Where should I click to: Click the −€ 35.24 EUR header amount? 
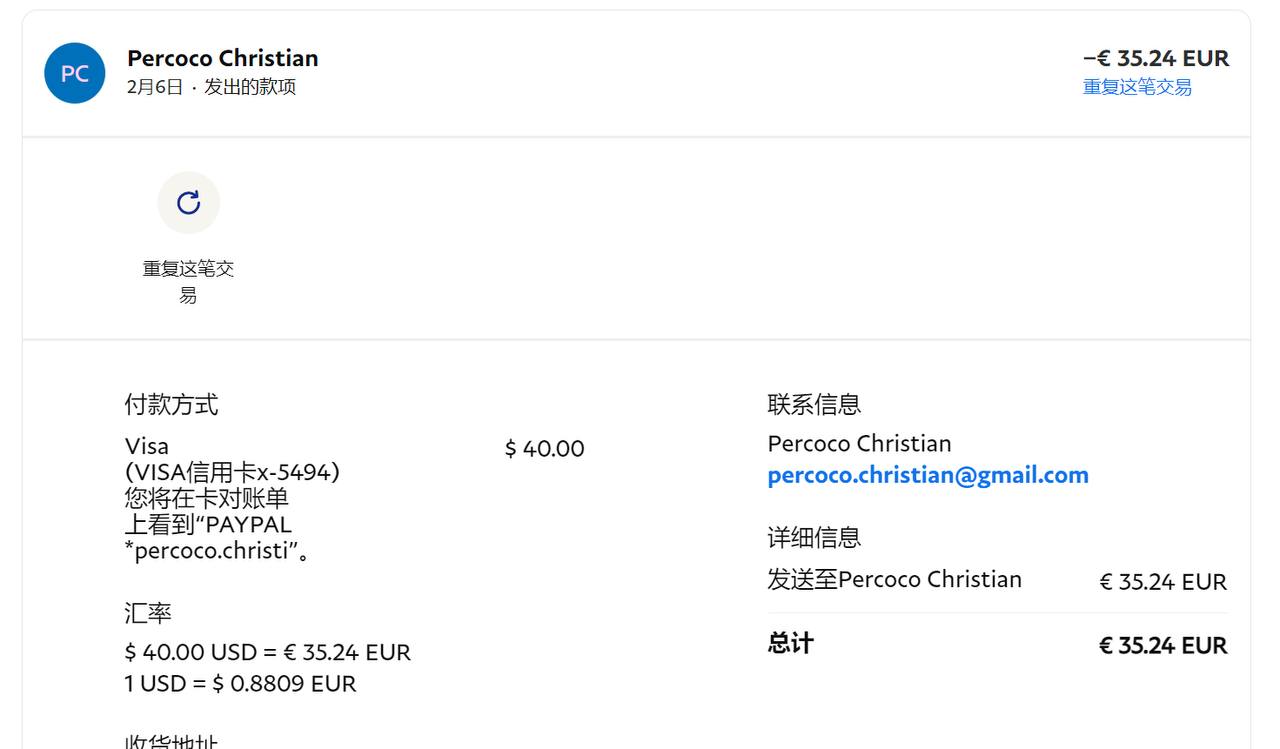[x=1156, y=58]
